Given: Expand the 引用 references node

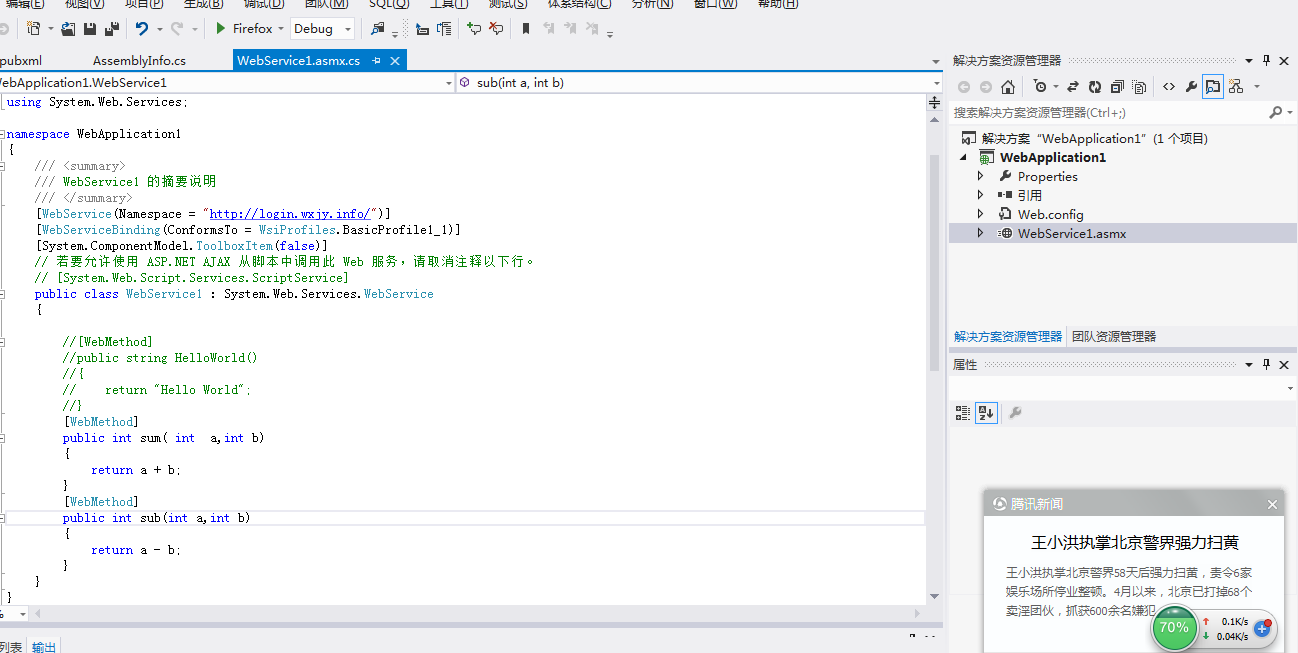Looking at the screenshot, I should point(981,195).
